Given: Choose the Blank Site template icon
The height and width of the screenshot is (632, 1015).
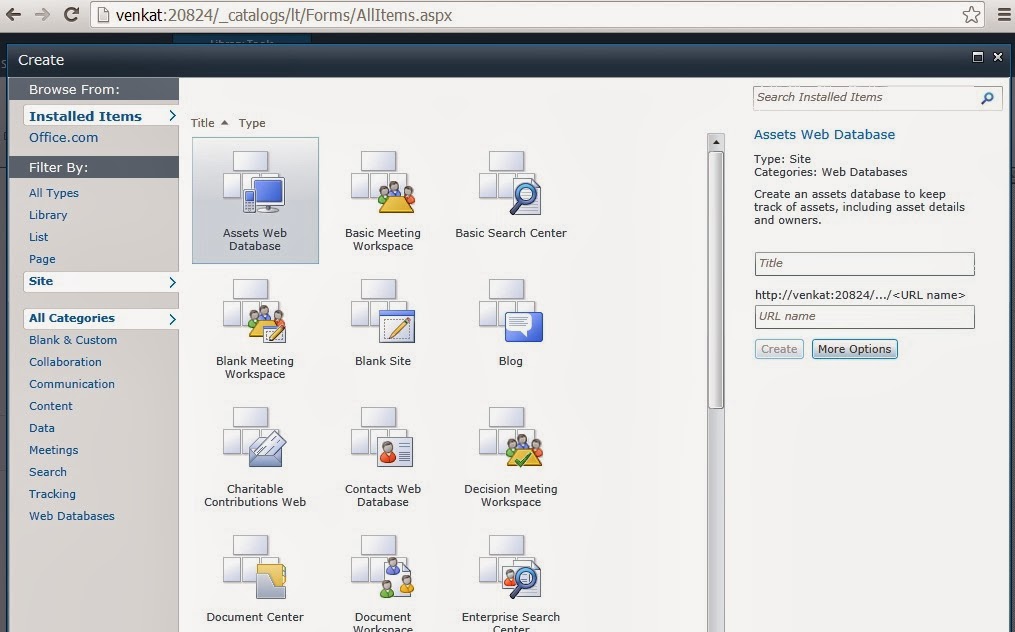Looking at the screenshot, I should tap(383, 311).
